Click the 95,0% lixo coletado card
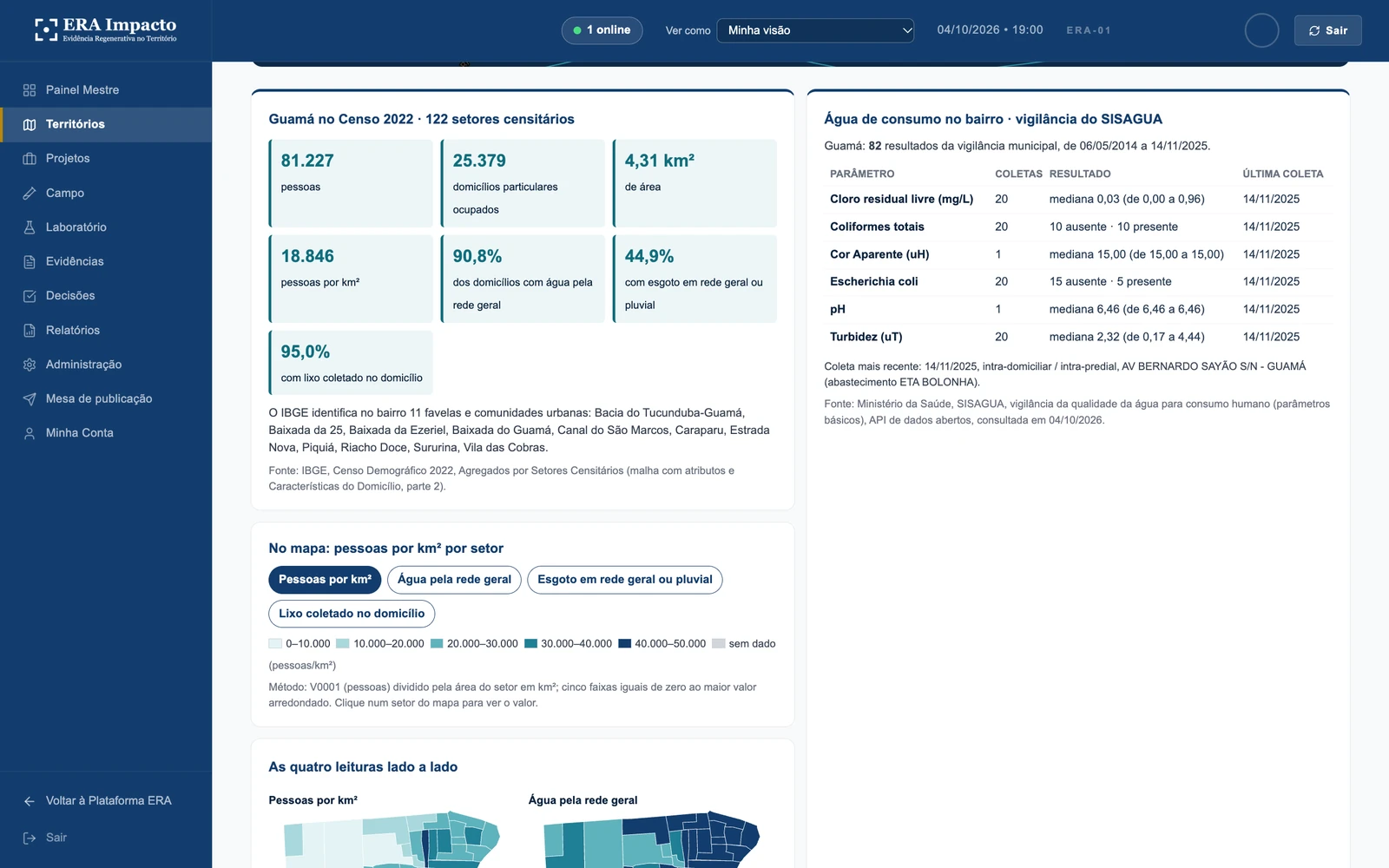 coord(351,362)
